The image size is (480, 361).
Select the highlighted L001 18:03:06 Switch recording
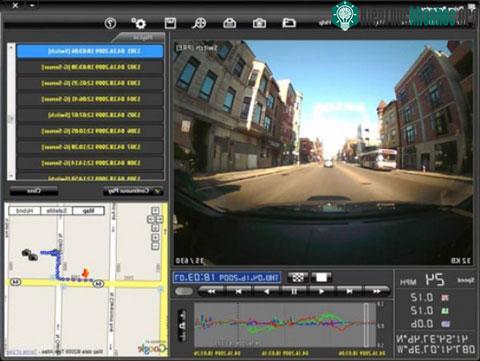(x=90, y=51)
